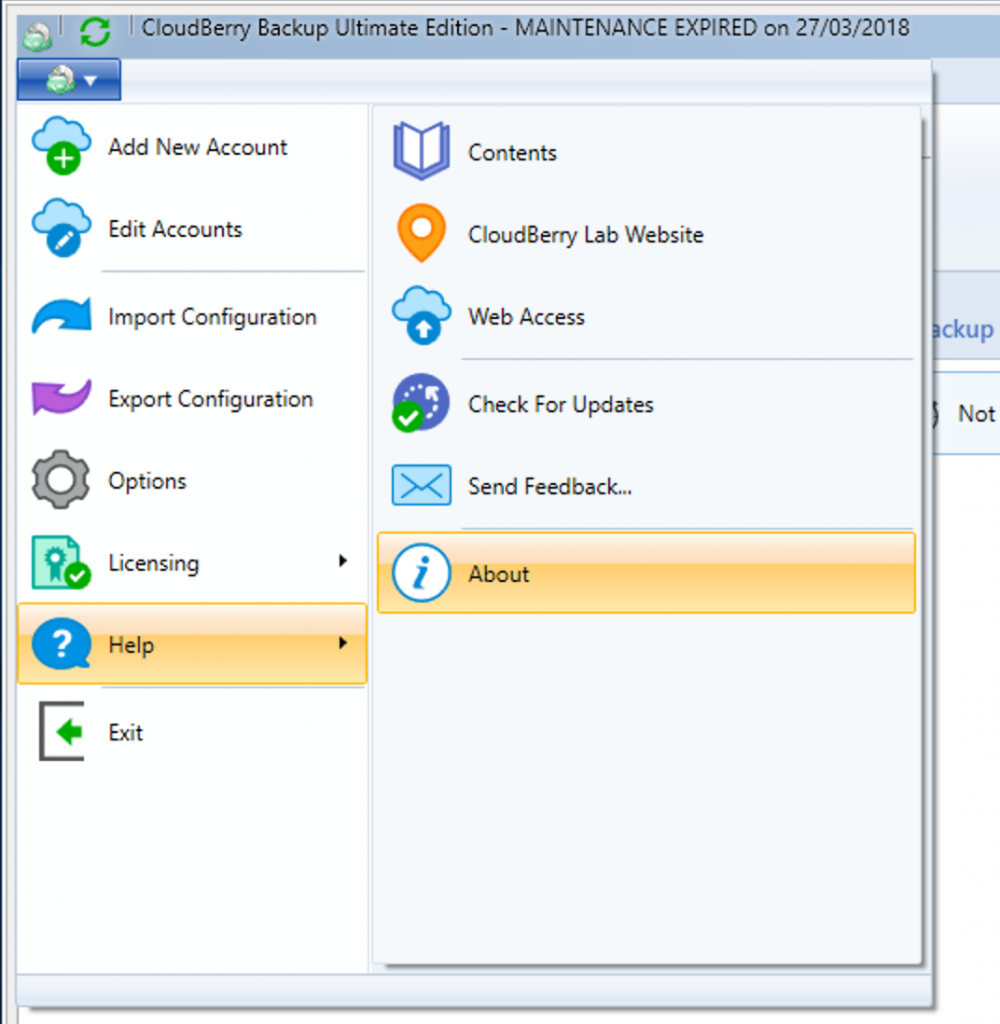The width and height of the screenshot is (1000, 1024).
Task: Open Options from the application menu
Action: tap(192, 481)
